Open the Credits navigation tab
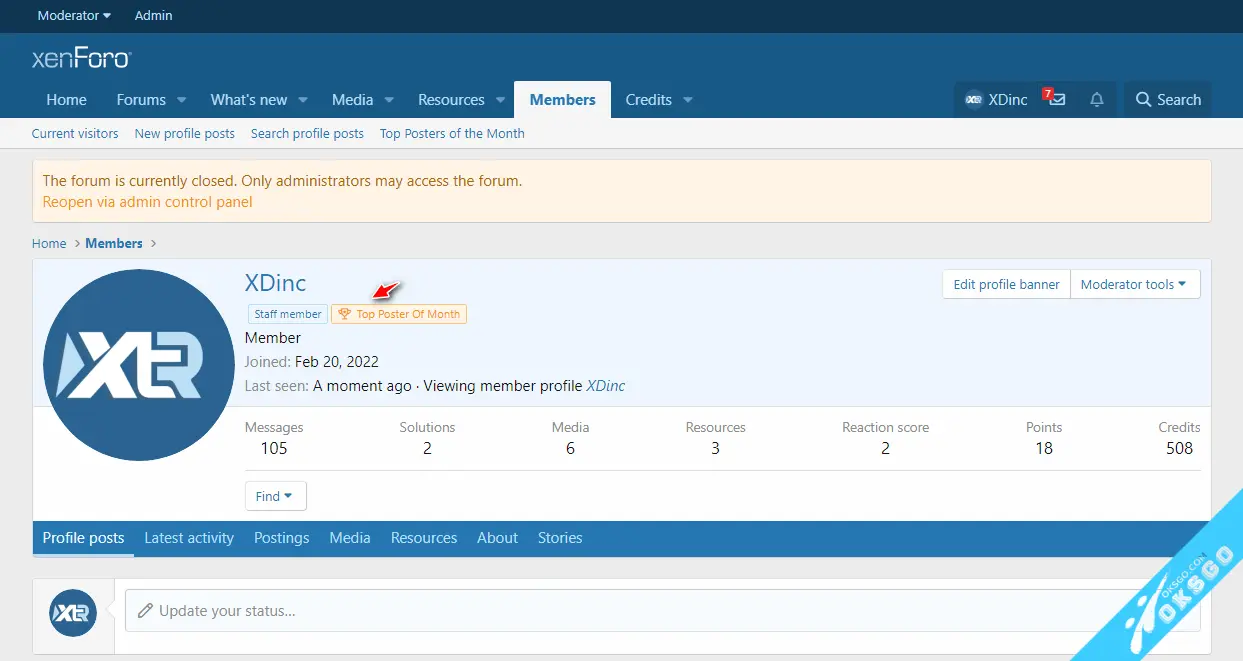Image resolution: width=1243 pixels, height=661 pixels. tap(648, 100)
